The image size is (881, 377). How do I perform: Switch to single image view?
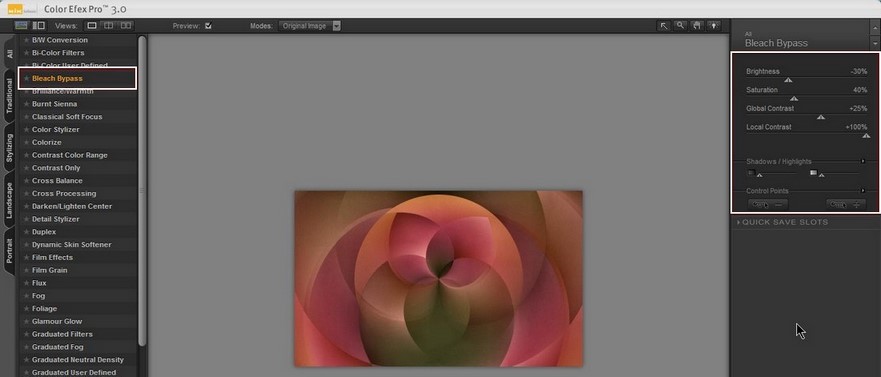click(92, 25)
